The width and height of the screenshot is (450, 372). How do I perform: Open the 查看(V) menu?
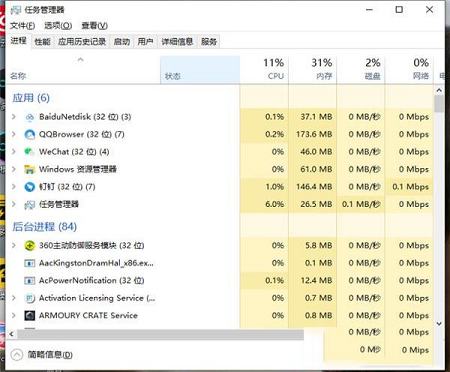(x=94, y=26)
